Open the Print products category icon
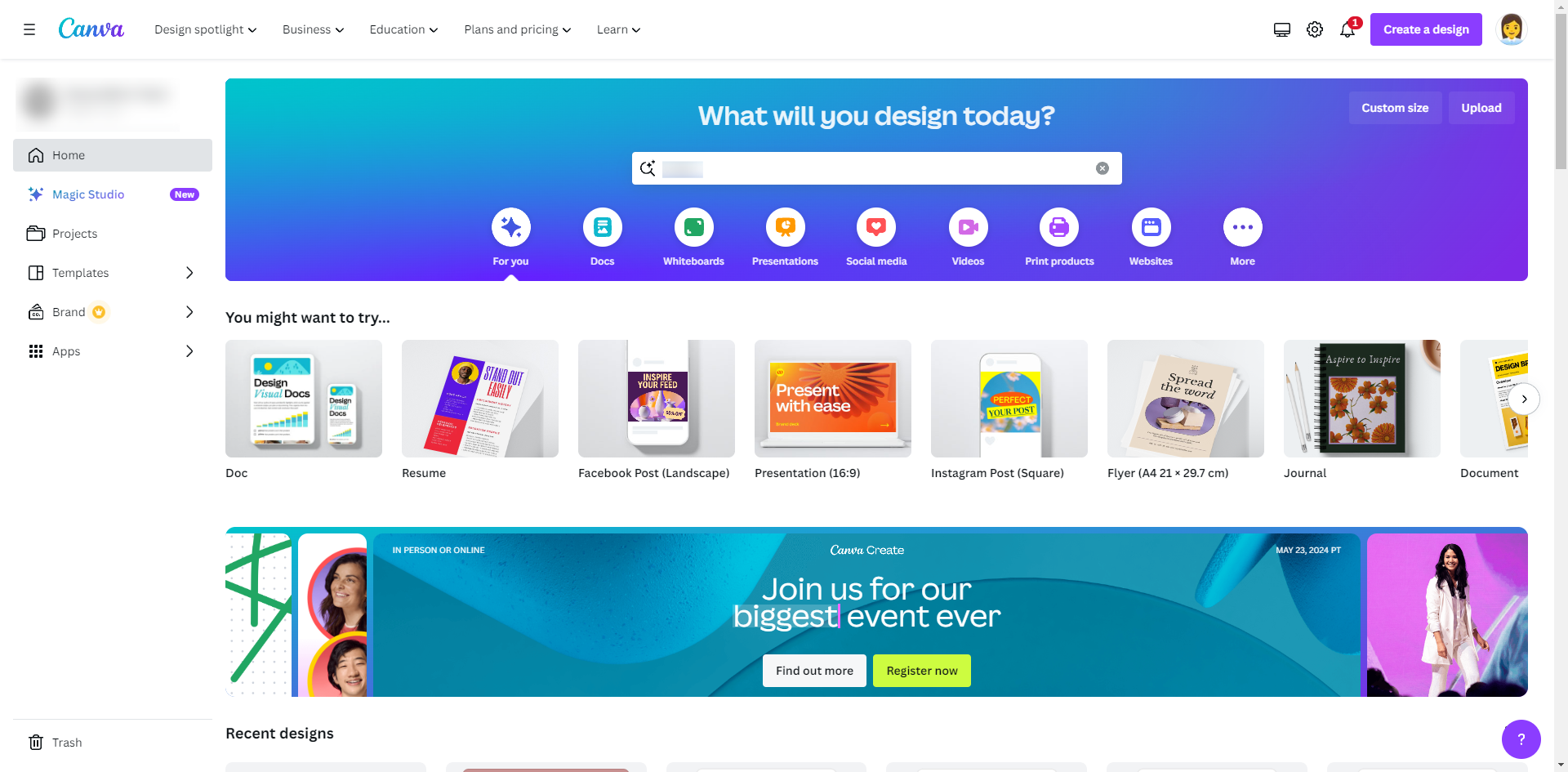Screen dimensions: 1568x772 [x=1059, y=227]
